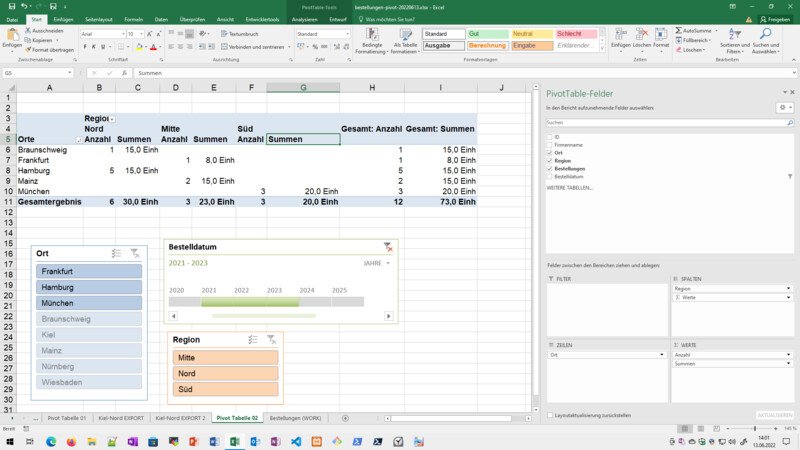Open the Name Box dropdown
The image size is (800, 450).
[69, 73]
